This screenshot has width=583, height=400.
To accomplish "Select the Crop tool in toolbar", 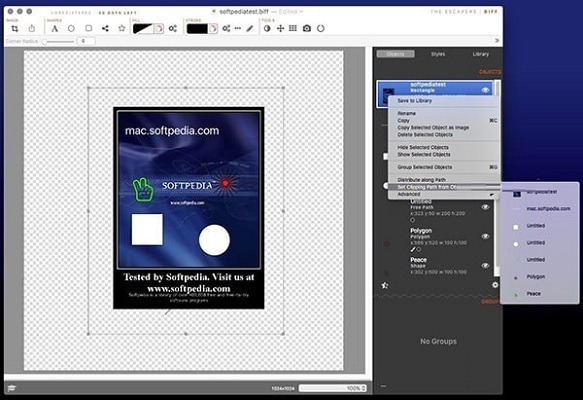I will coord(15,29).
